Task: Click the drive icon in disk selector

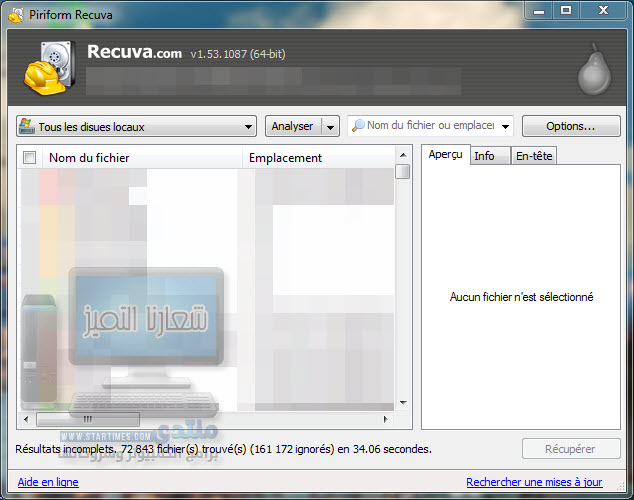Action: point(27,126)
